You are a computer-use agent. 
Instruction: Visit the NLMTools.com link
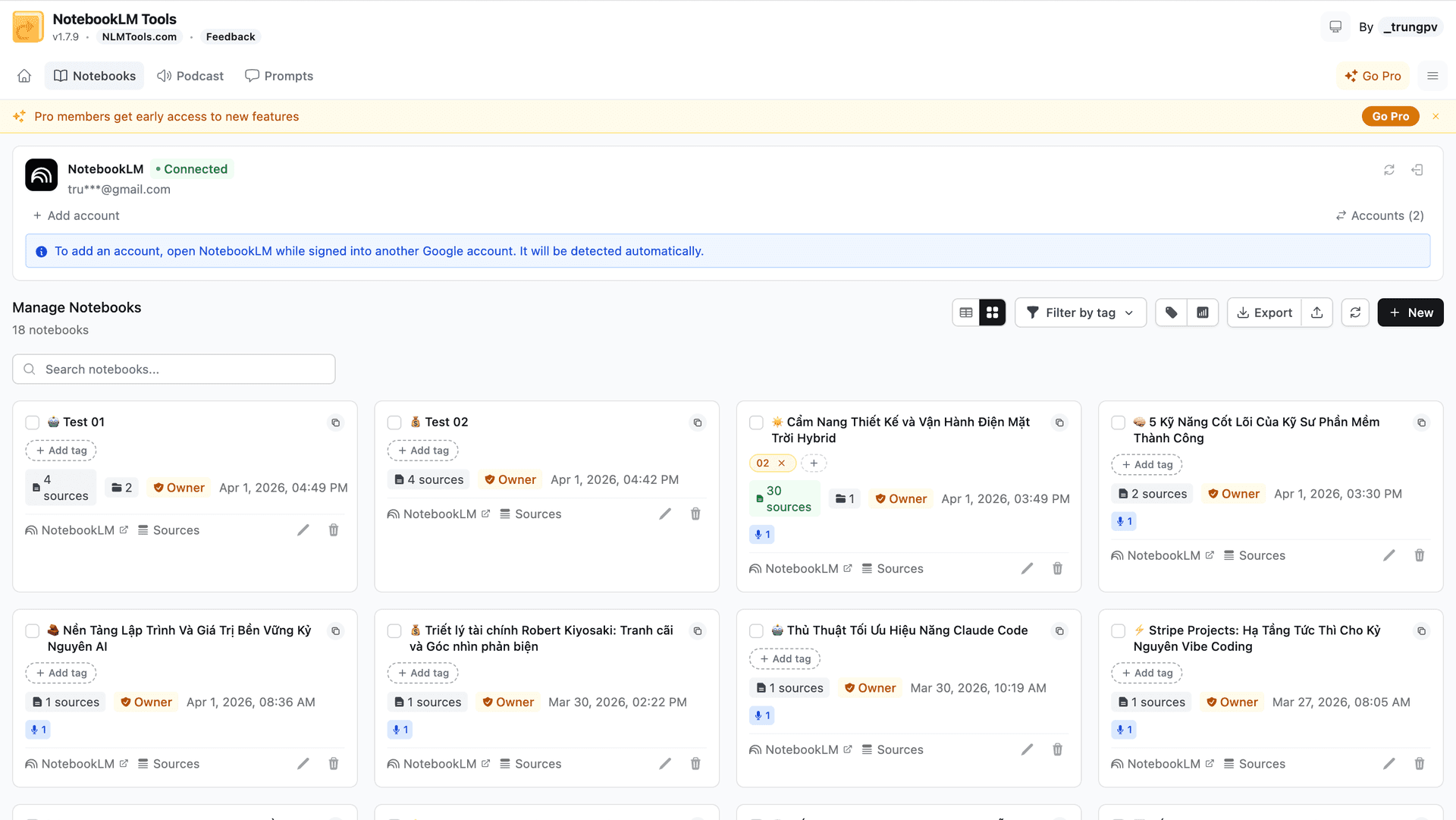click(139, 36)
